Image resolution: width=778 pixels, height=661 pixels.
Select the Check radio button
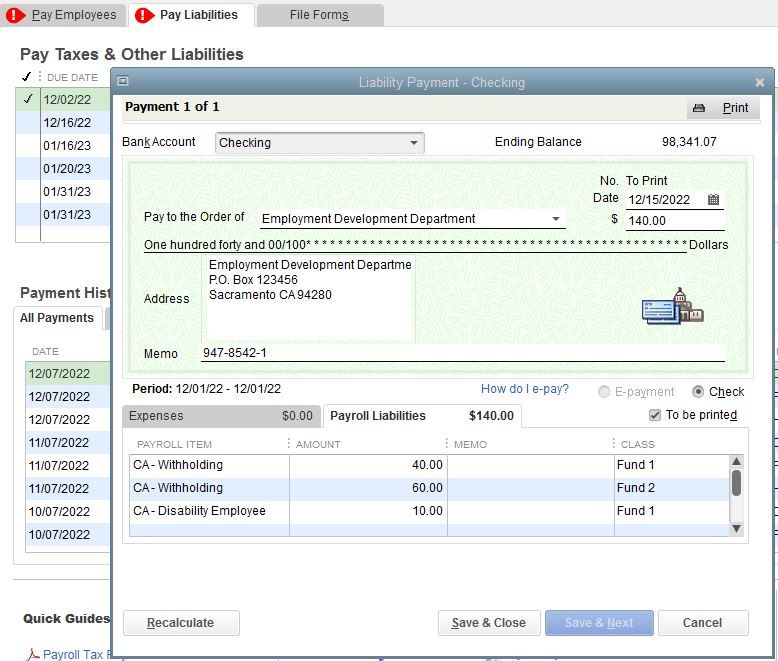pyautogui.click(x=698, y=392)
